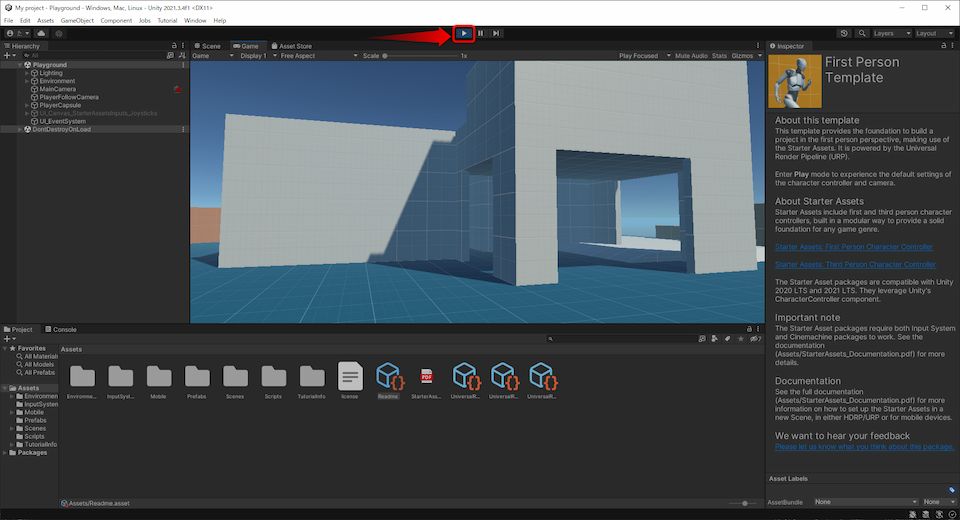Switch to the Scene tab
This screenshot has width=960, height=520.
tap(208, 46)
